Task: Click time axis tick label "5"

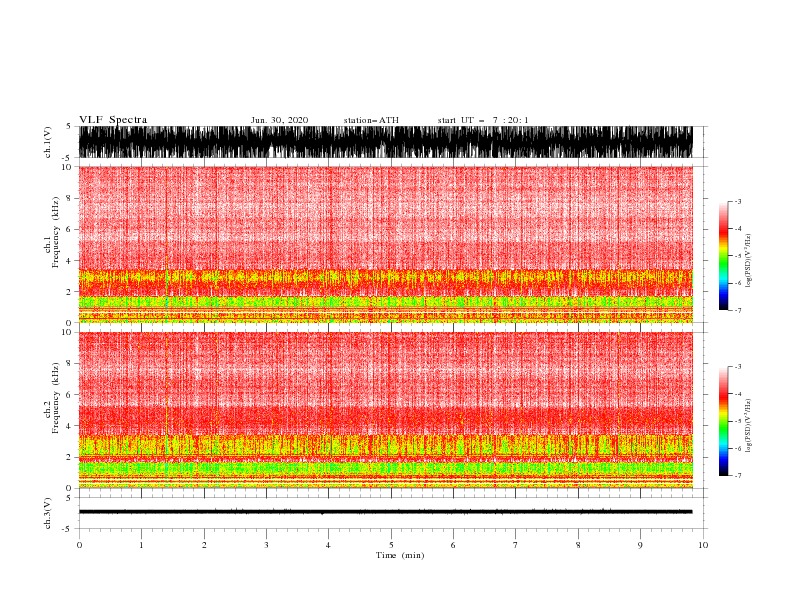Action: (x=391, y=545)
